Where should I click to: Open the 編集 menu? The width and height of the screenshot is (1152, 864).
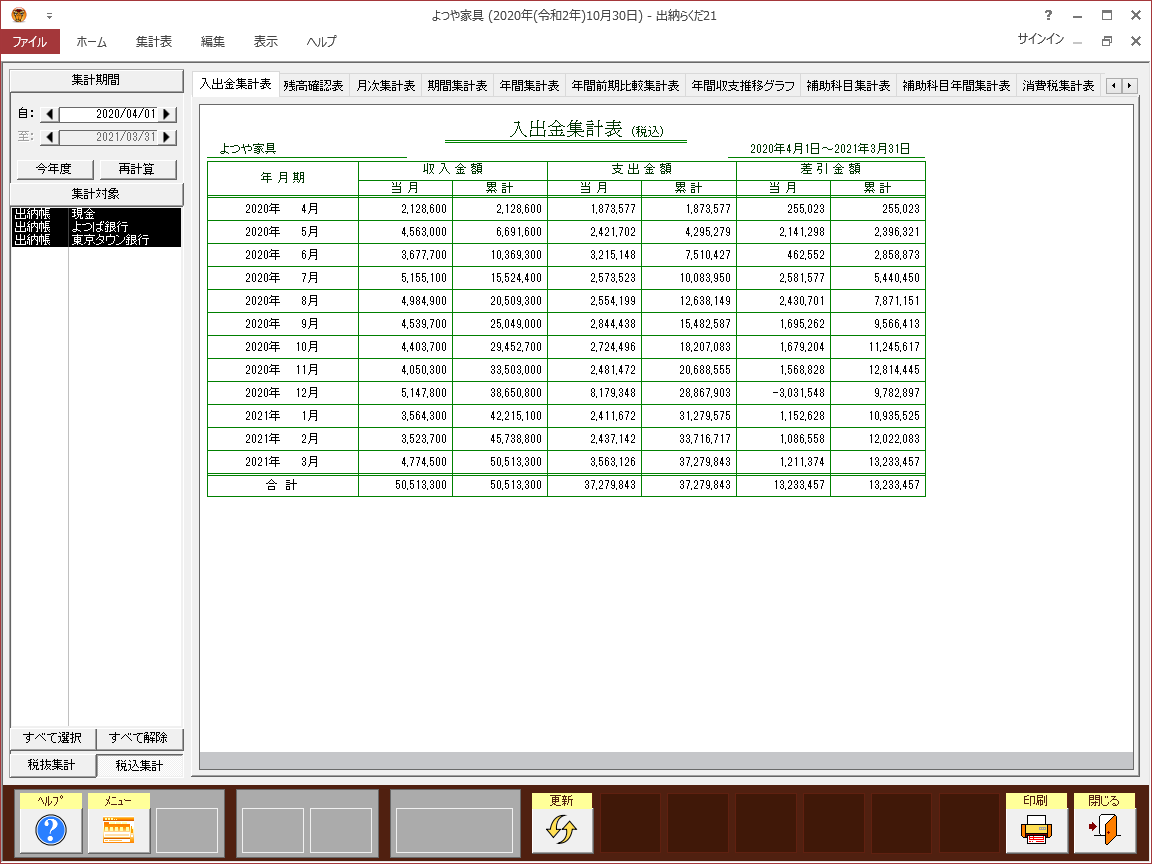213,42
